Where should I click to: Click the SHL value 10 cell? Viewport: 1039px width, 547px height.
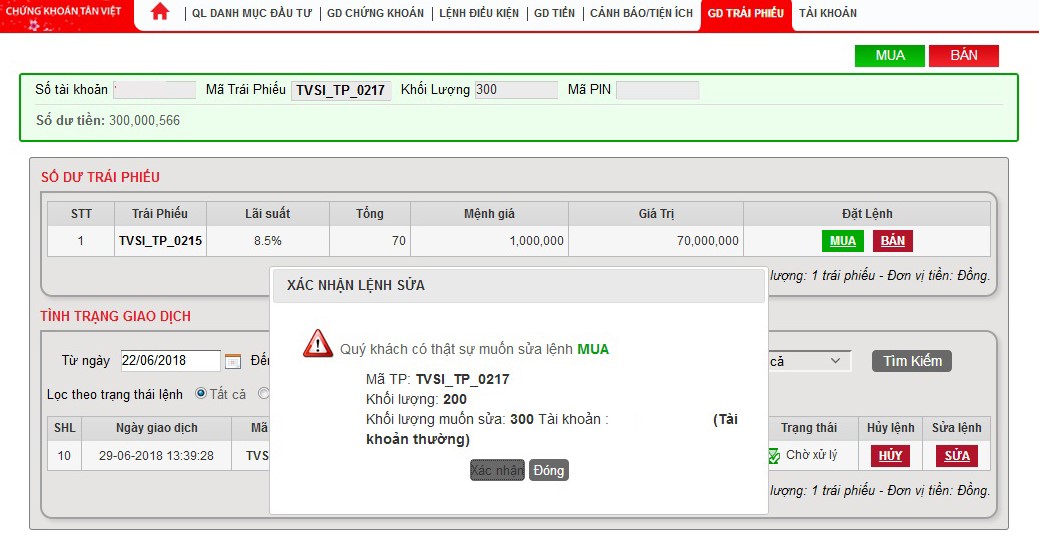(x=64, y=456)
